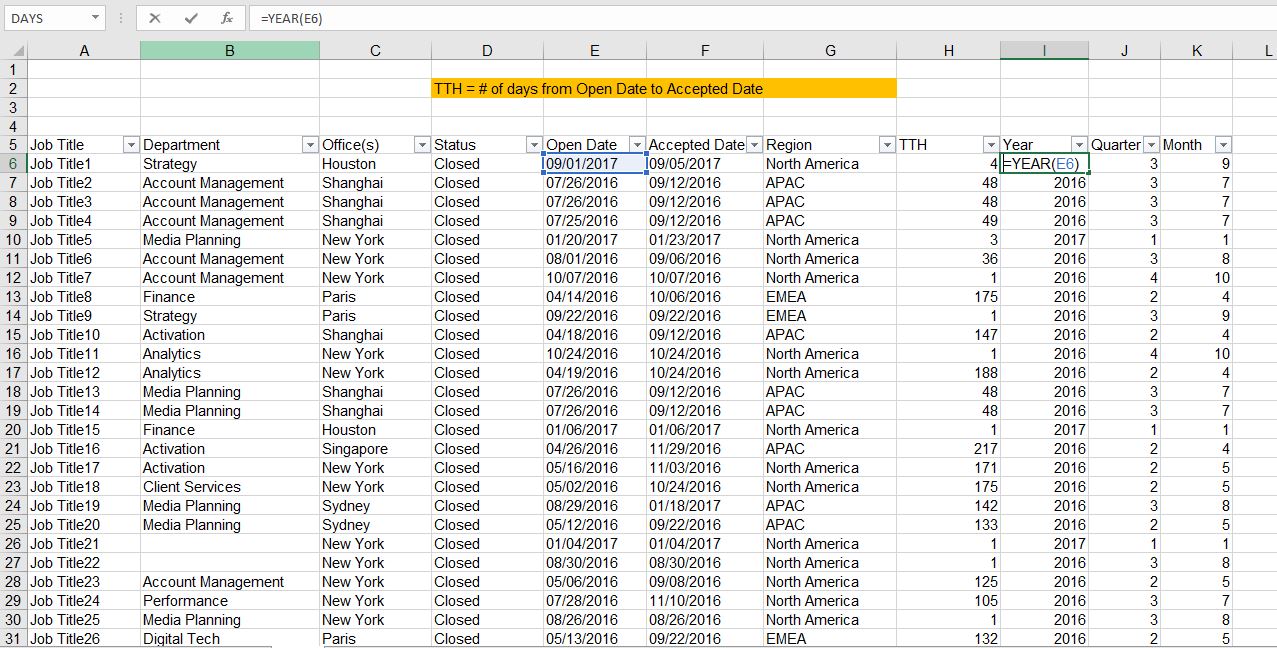Expand the Department filter dropdown
This screenshot has width=1277, height=648.
coord(309,145)
